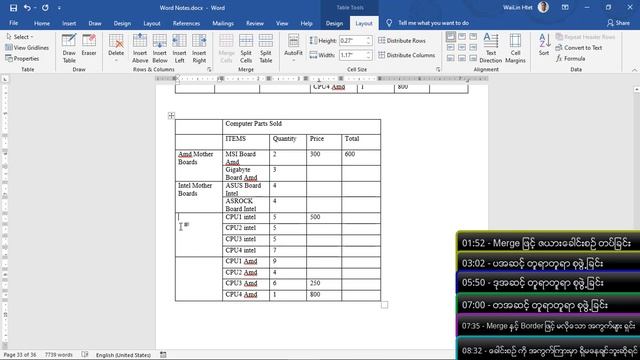640x360 pixels.
Task: Click Convert to Text
Action: [579, 48]
